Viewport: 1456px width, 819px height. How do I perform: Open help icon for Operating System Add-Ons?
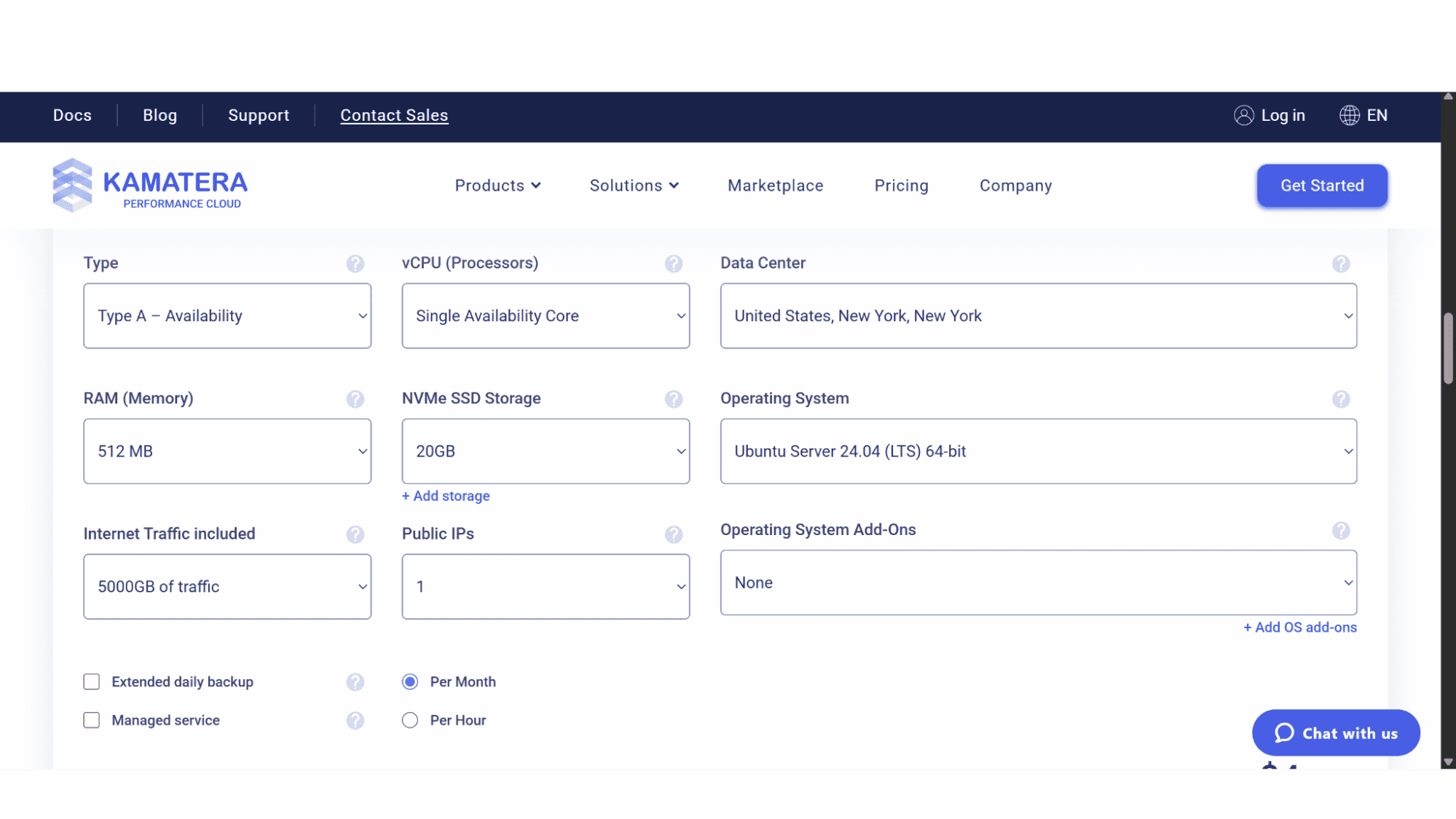(x=1340, y=531)
